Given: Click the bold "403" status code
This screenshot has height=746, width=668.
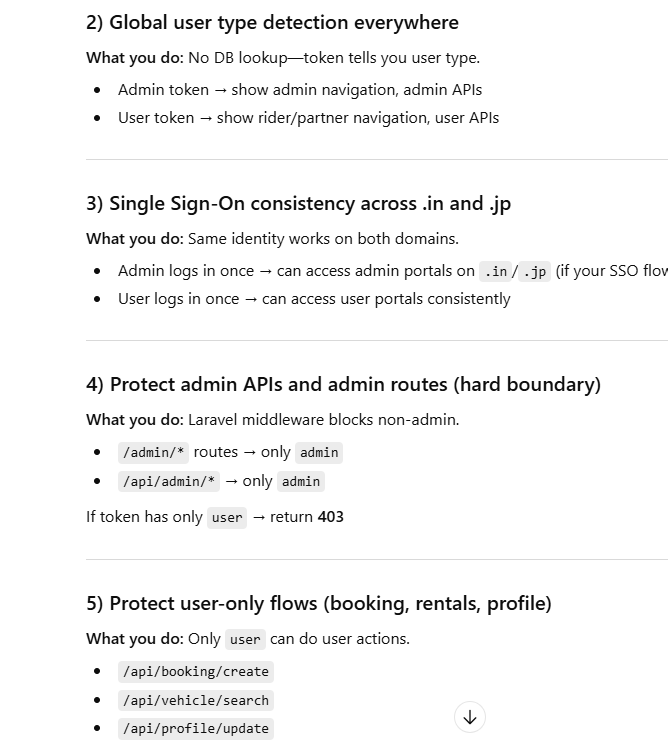Looking at the screenshot, I should coord(330,517).
